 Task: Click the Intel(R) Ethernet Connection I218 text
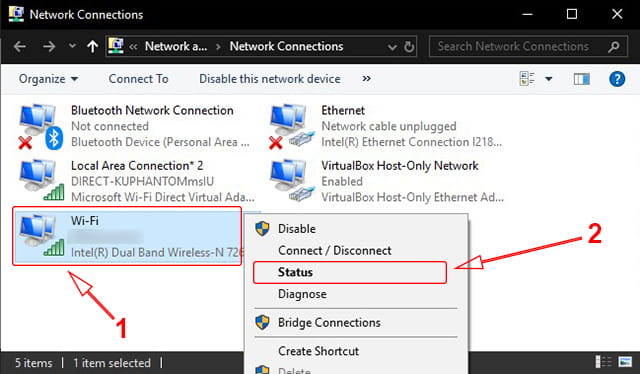[411, 142]
